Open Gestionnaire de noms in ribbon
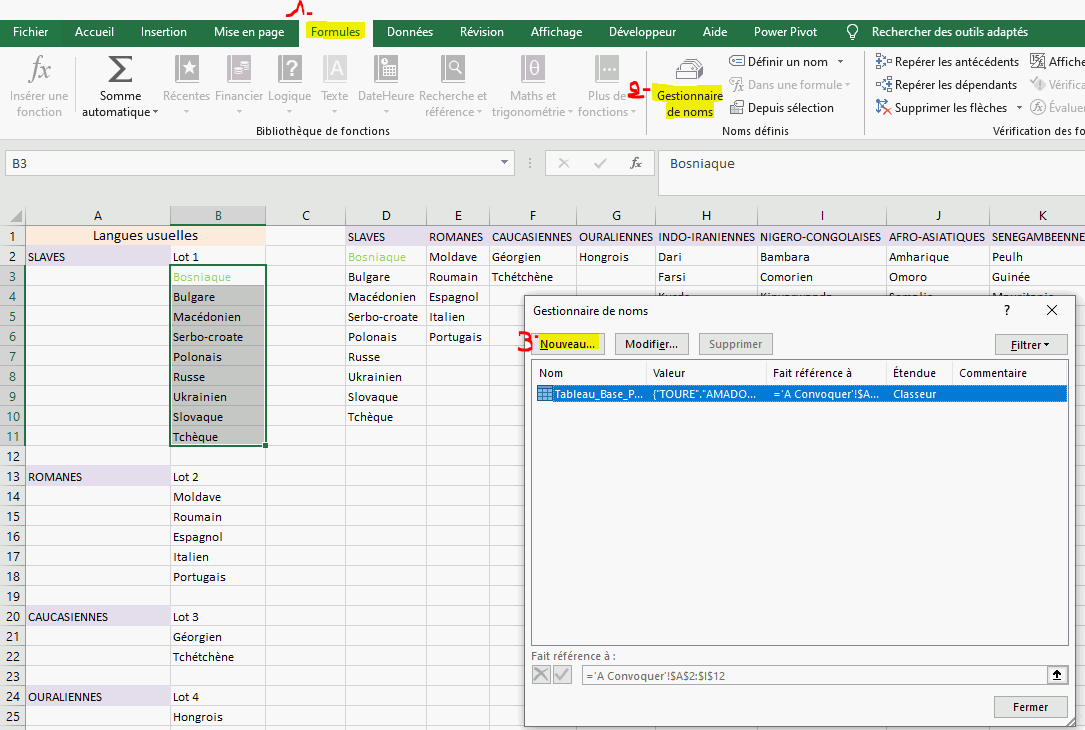Screen dimensions: 1085x730 pyautogui.click(x=689, y=87)
